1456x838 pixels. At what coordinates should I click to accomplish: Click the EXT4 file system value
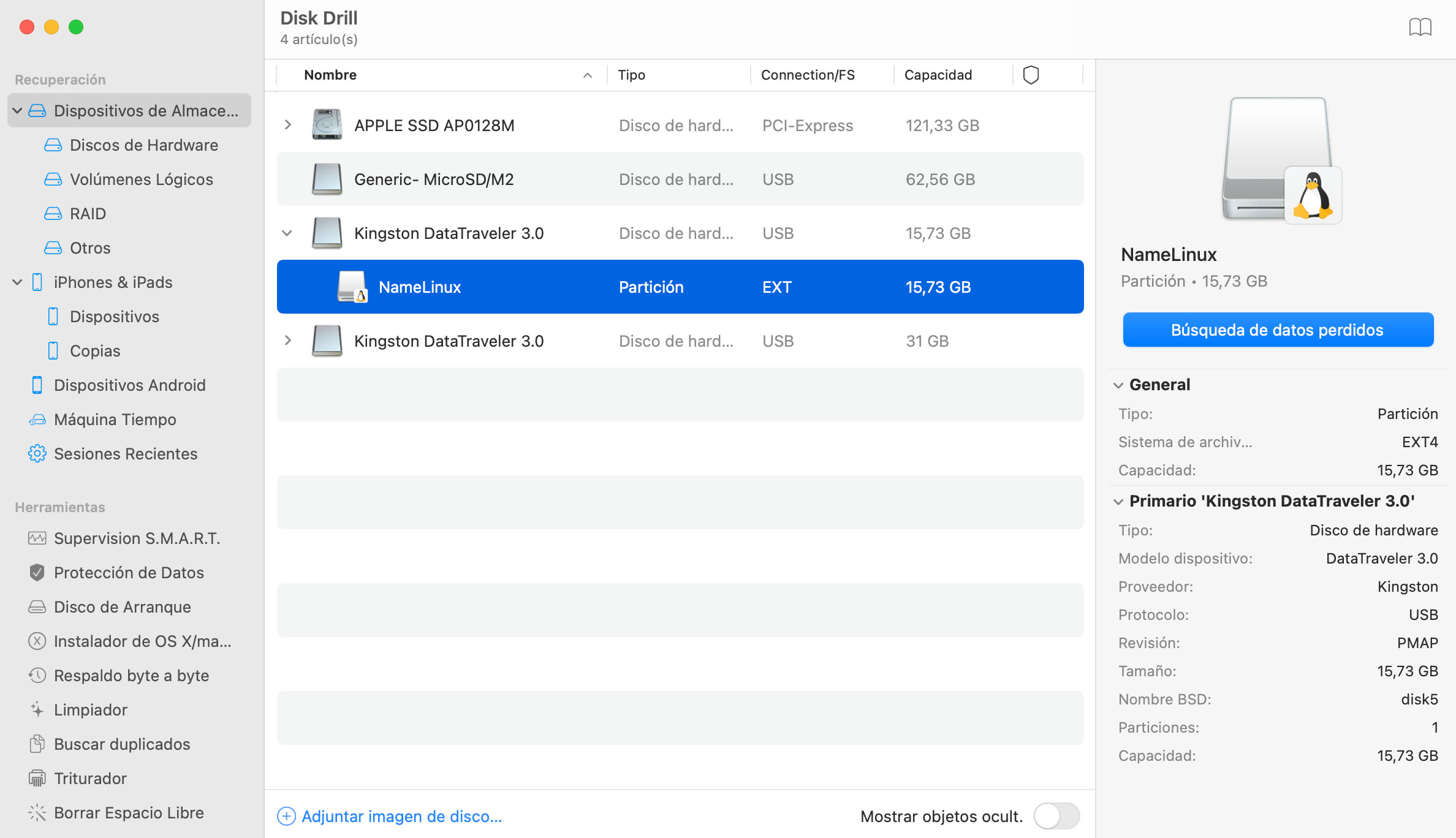coord(1420,442)
